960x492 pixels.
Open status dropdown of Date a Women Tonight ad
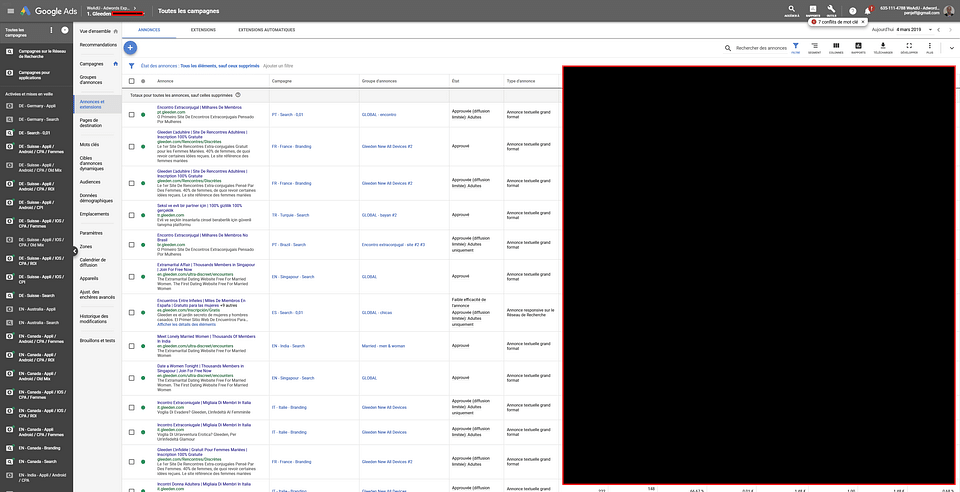click(143, 378)
